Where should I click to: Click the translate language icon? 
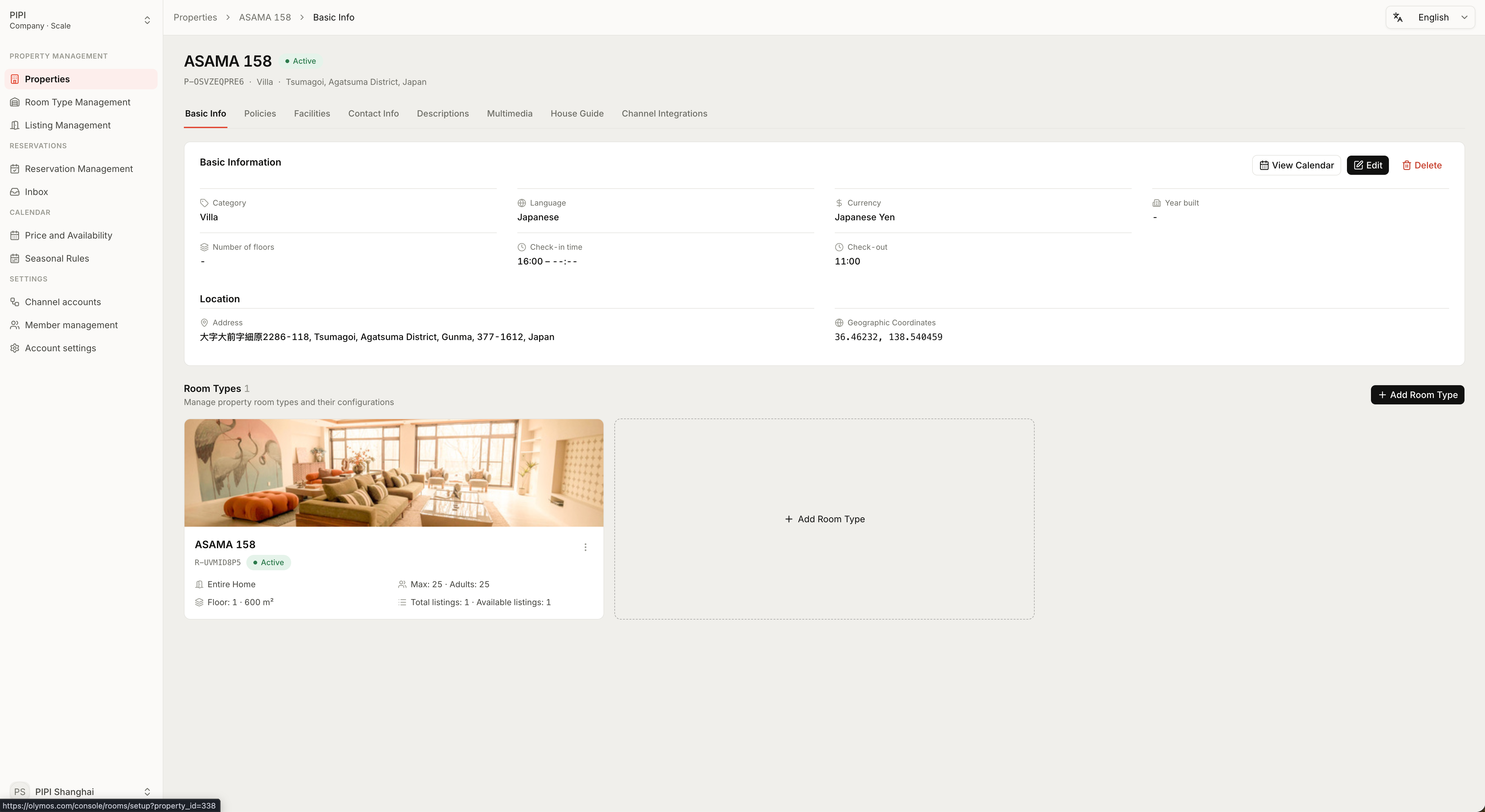1398,17
